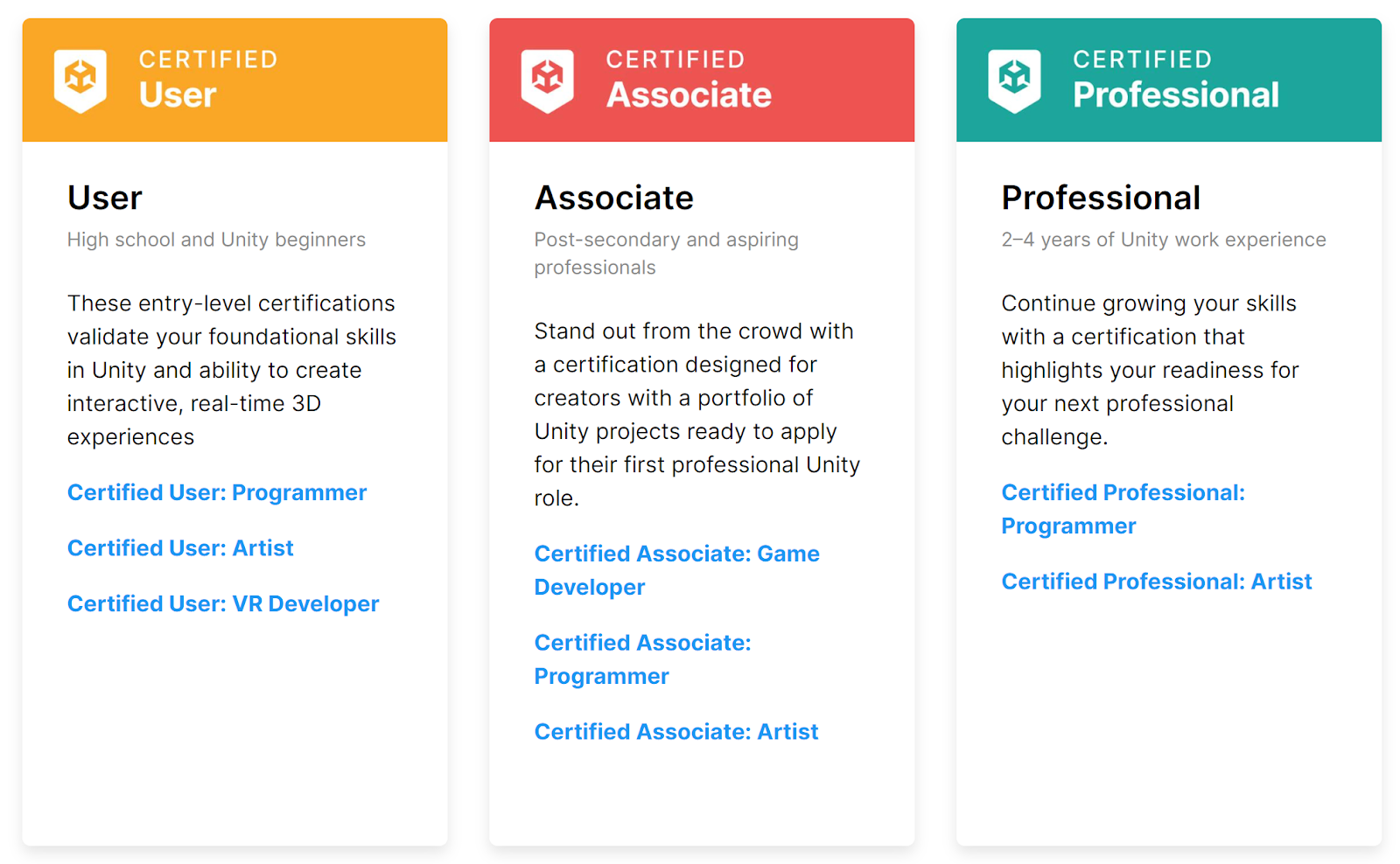1400x864 pixels.
Task: Click the teal Certified Professional banner title
Action: (x=1175, y=79)
